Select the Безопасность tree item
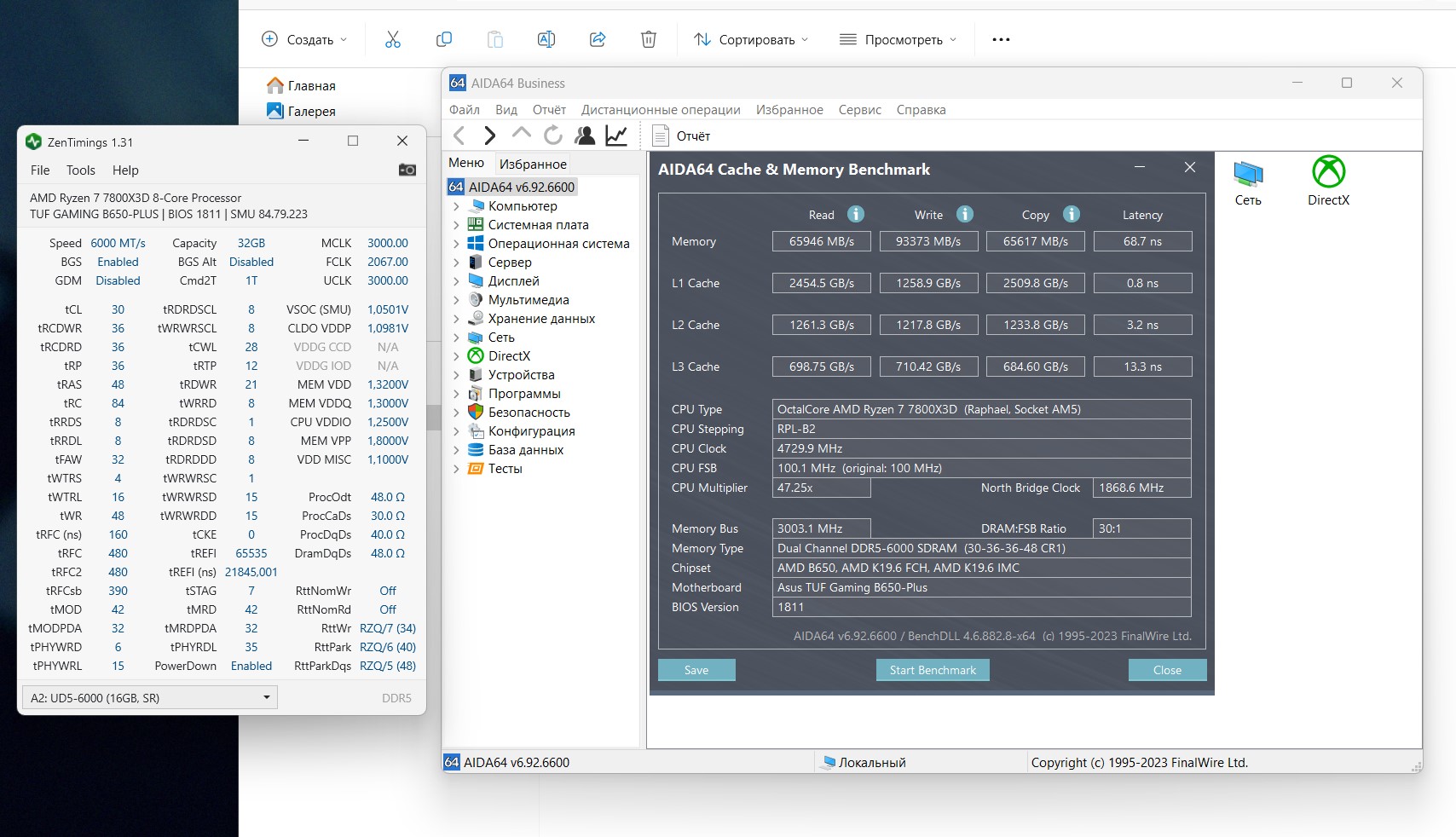This screenshot has height=837, width=1456. coord(529,413)
